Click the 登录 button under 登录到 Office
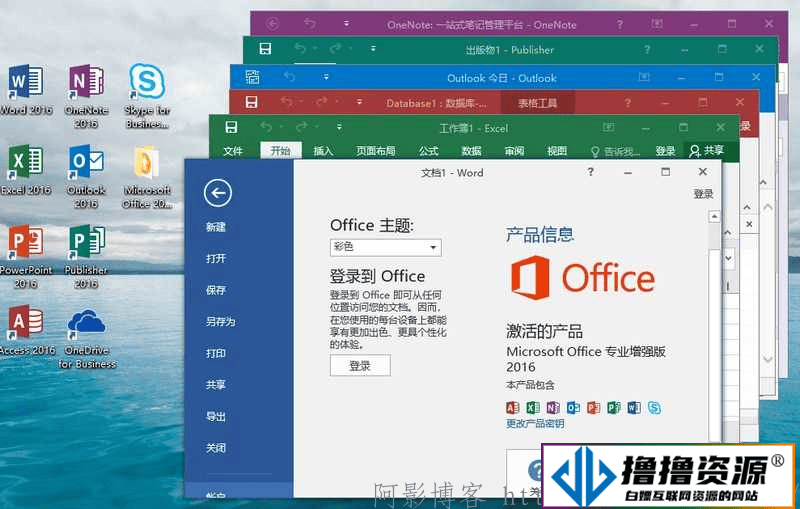The image size is (800, 509). pos(360,366)
